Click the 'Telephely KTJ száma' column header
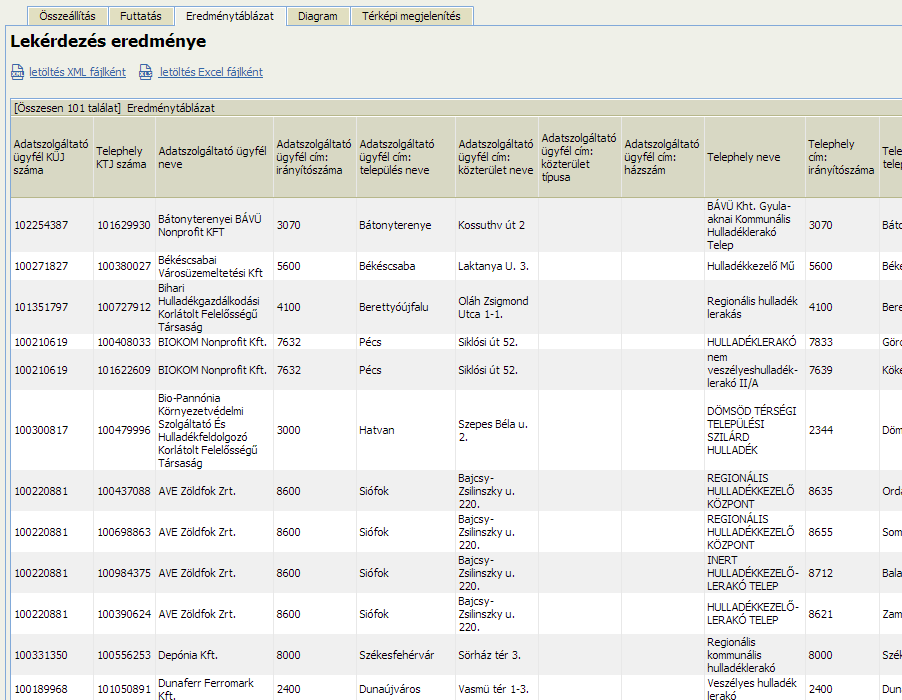 tap(124, 157)
